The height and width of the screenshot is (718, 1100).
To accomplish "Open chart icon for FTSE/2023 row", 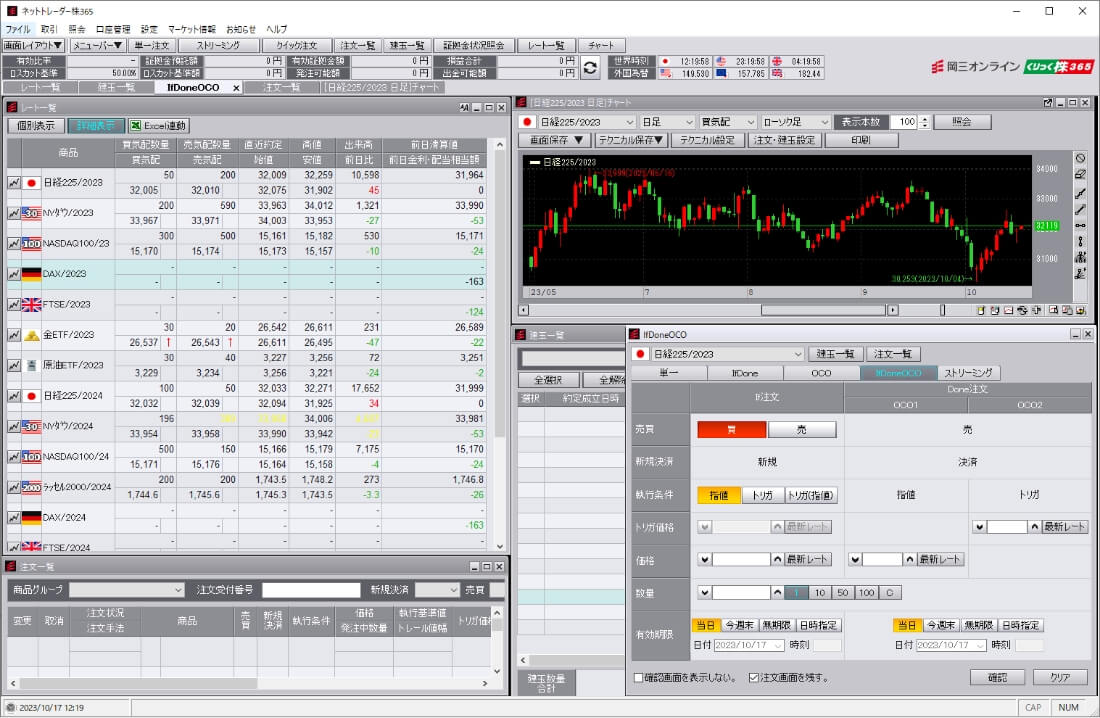I will [x=14, y=305].
